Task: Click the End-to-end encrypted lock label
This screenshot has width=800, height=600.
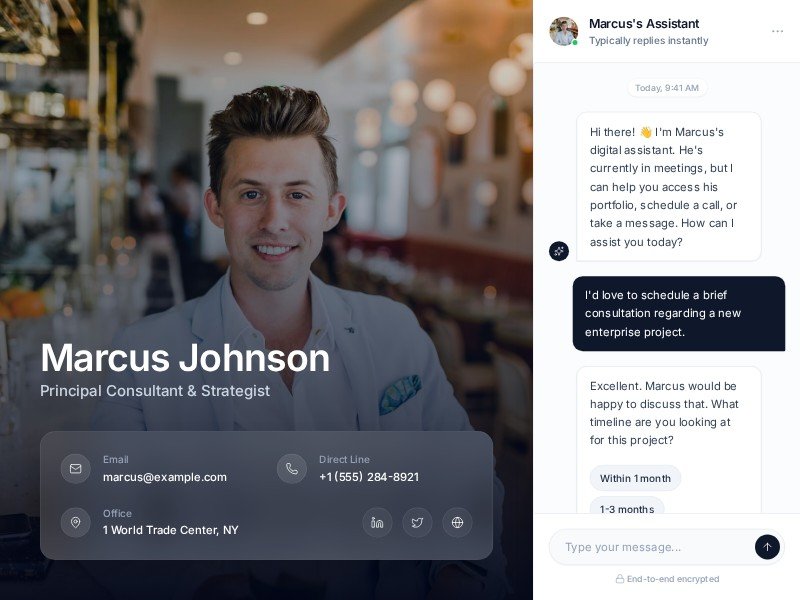Action: pyautogui.click(x=667, y=579)
